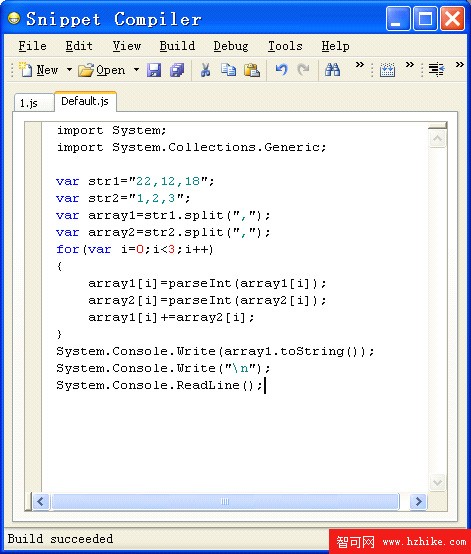
Task: Click the horizontal scrollbar right arrow
Action: tap(418, 501)
